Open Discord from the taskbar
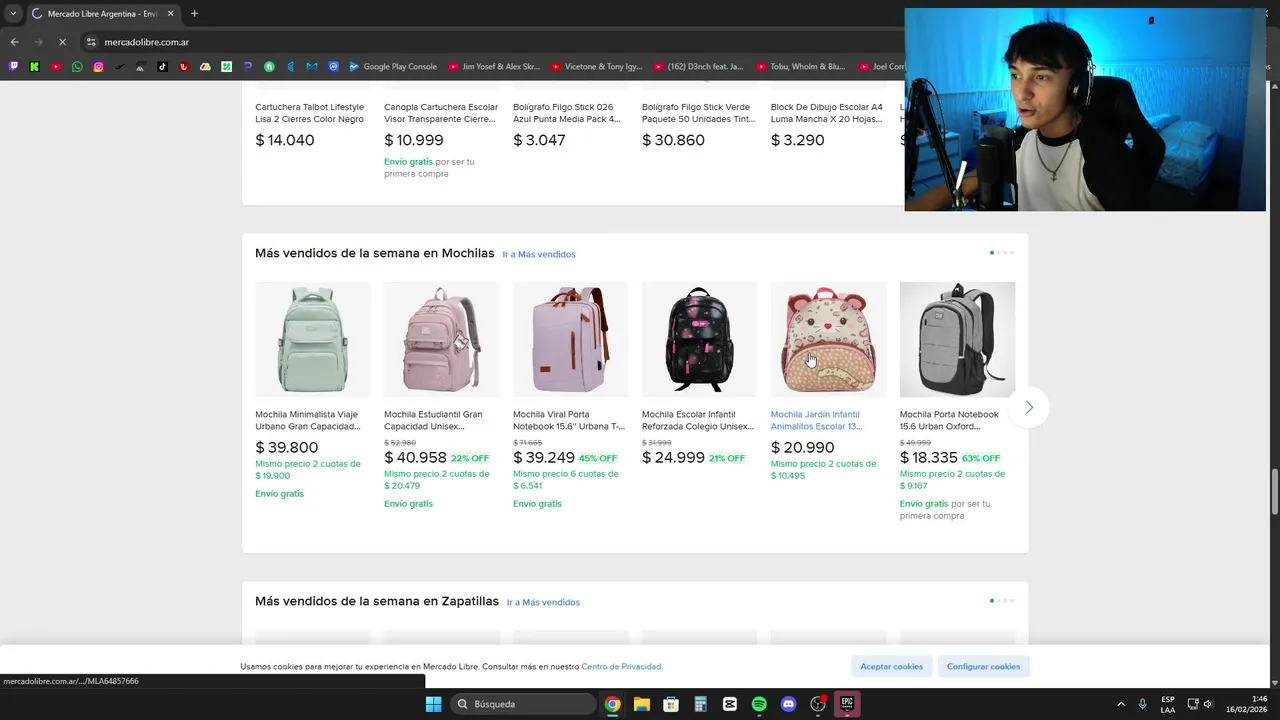 click(x=788, y=704)
